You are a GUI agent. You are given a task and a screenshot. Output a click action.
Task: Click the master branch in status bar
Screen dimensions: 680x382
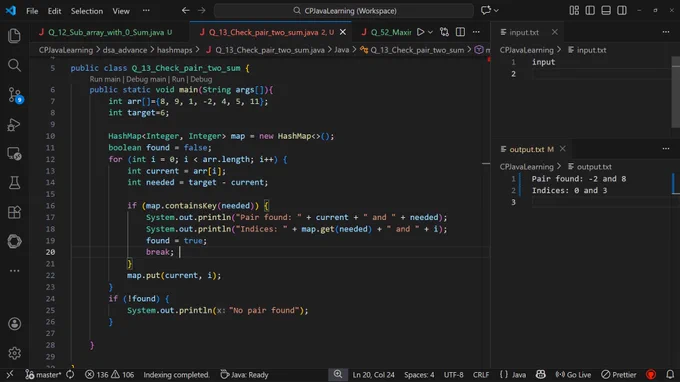pos(43,375)
